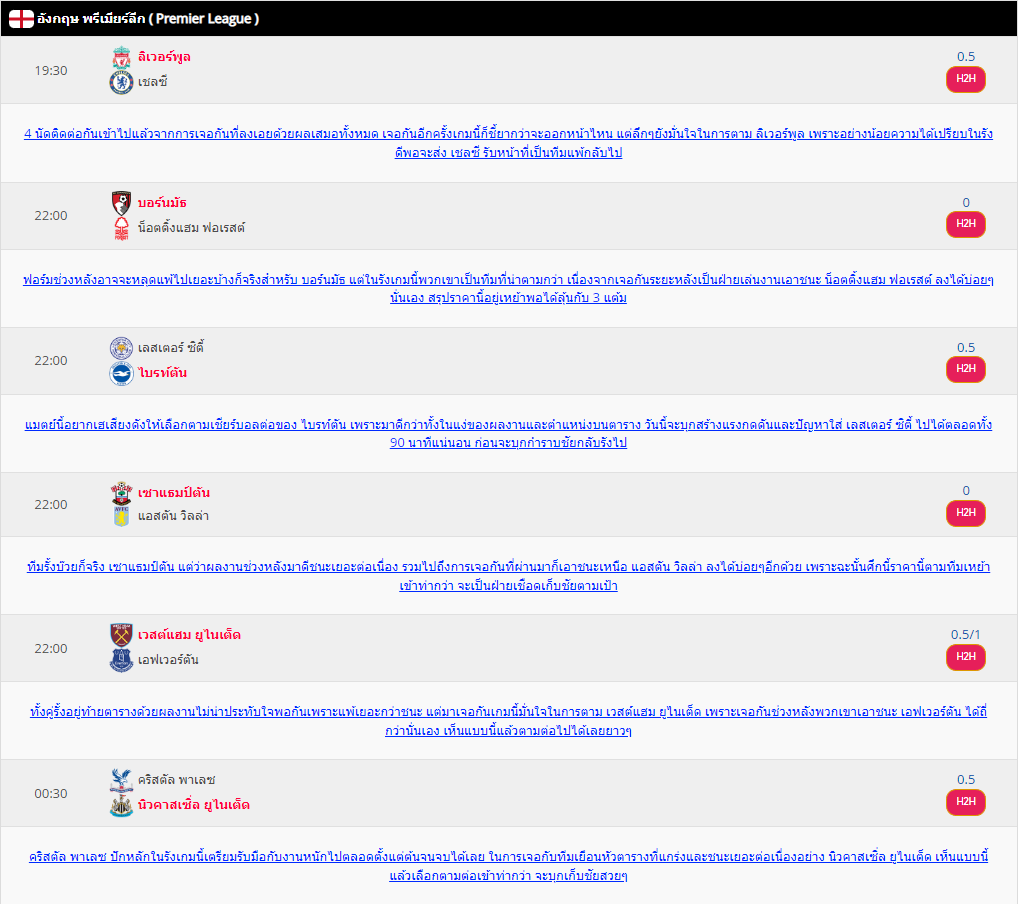Image resolution: width=1018 pixels, height=904 pixels.
Task: Click team name ลิเวอร์พูล
Action: [164, 57]
